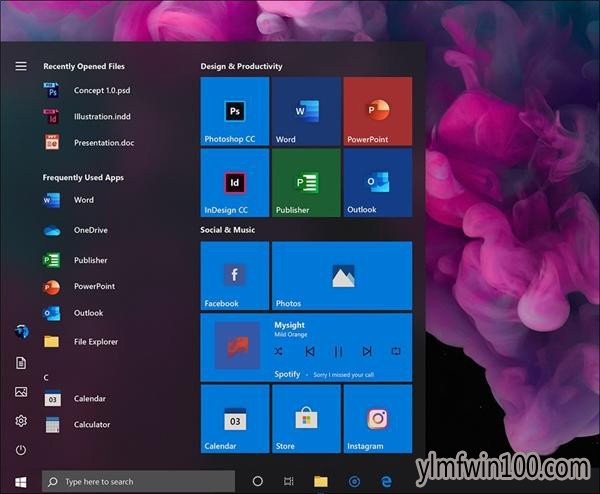The width and height of the screenshot is (600, 494).
Task: Open Calculator from the app list
Action: coord(77,425)
